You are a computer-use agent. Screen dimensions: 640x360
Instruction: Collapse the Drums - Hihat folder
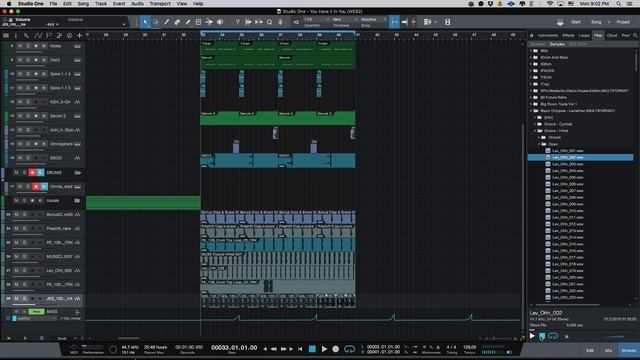pyautogui.click(x=535, y=131)
